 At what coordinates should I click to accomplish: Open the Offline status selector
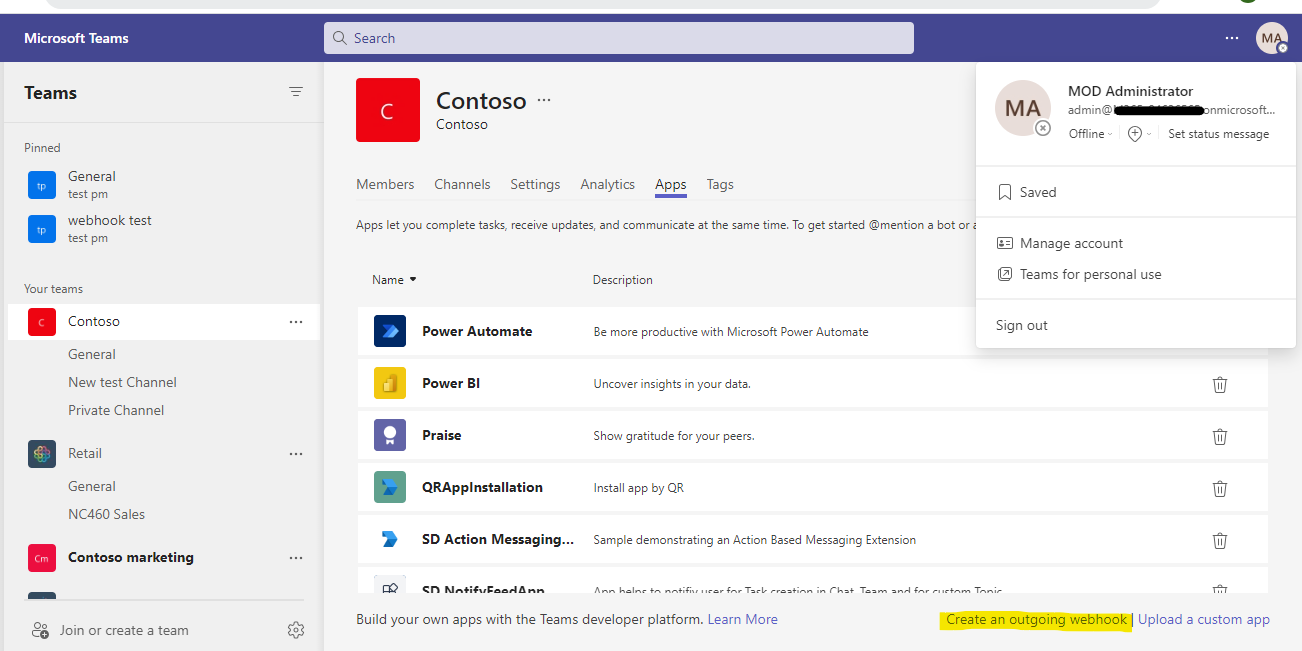tap(1089, 133)
